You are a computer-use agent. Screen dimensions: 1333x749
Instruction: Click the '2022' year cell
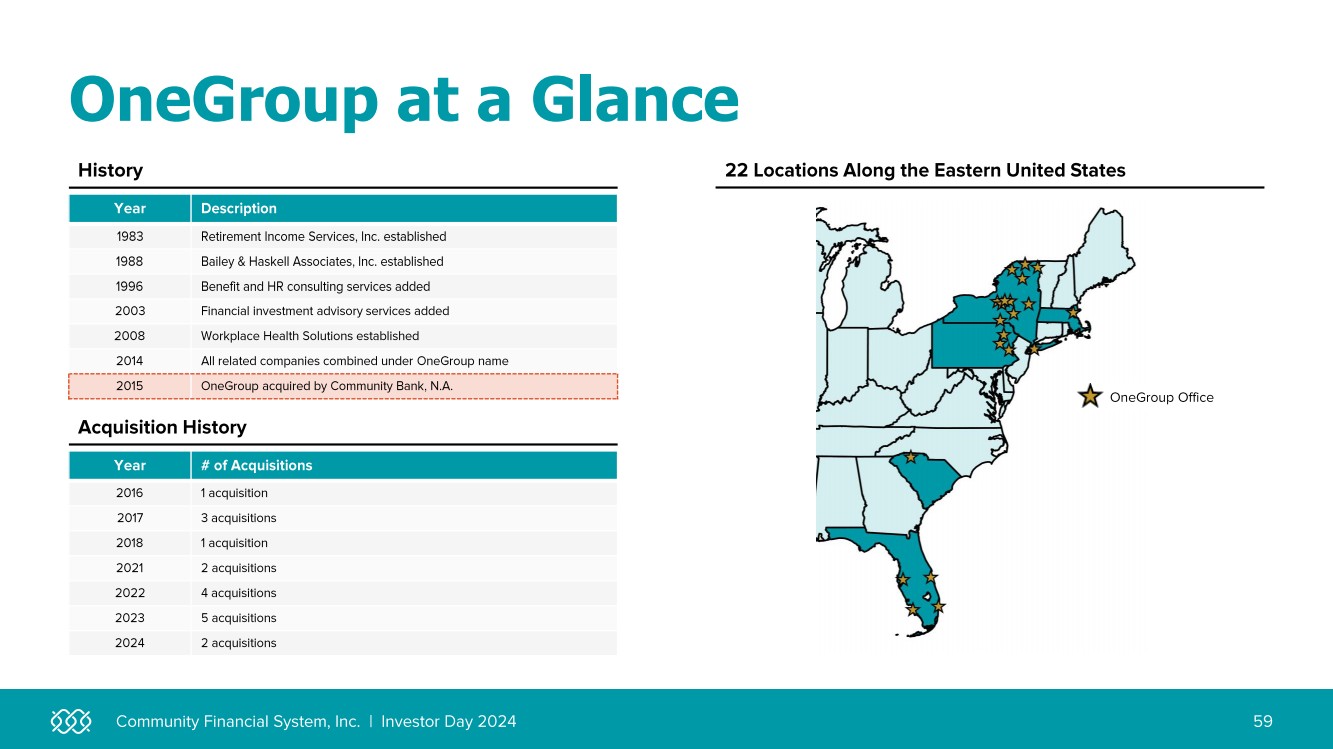[x=130, y=593]
